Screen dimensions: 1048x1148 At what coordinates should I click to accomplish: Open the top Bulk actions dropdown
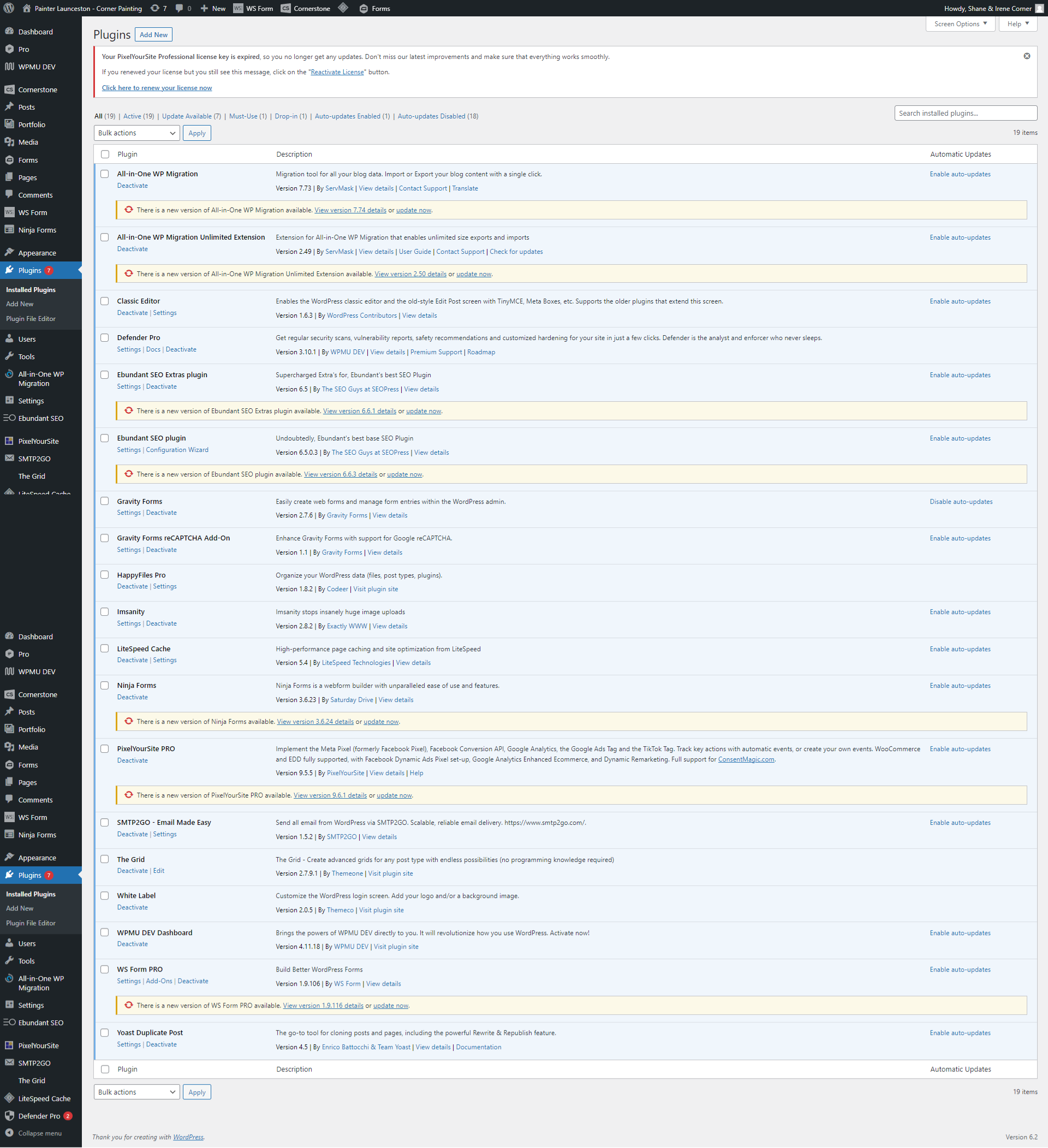tap(136, 133)
